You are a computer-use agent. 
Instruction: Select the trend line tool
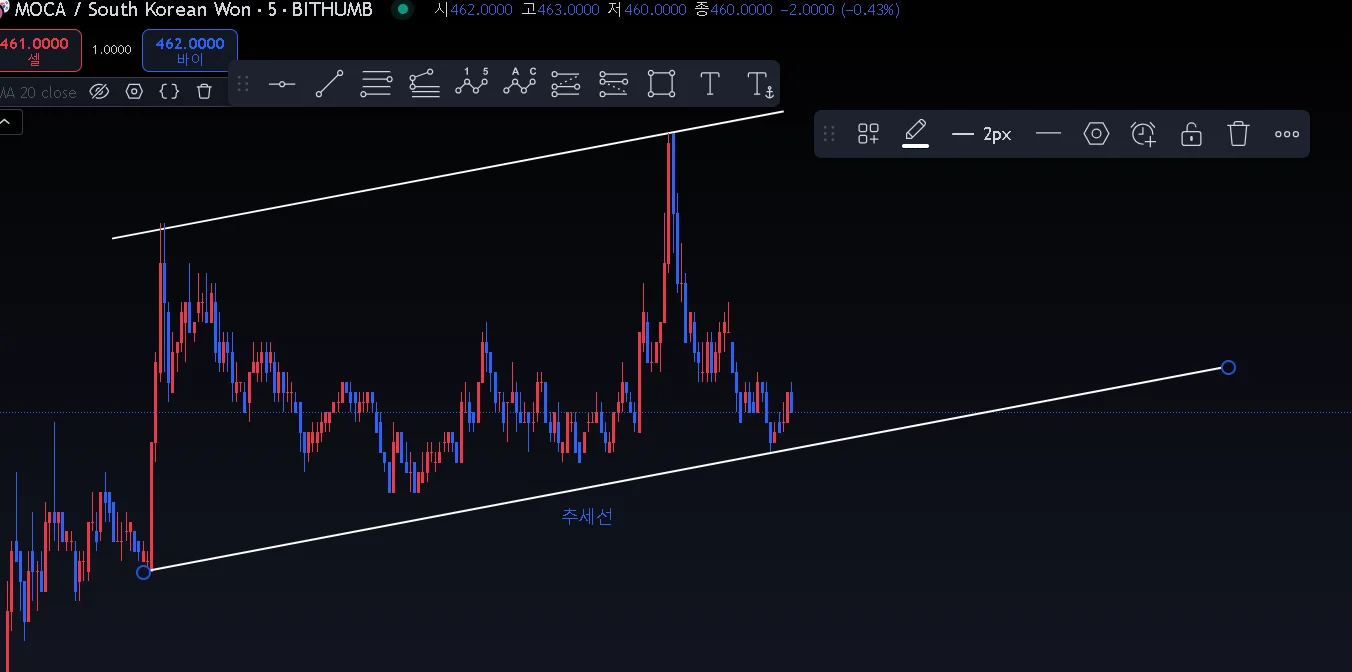329,84
